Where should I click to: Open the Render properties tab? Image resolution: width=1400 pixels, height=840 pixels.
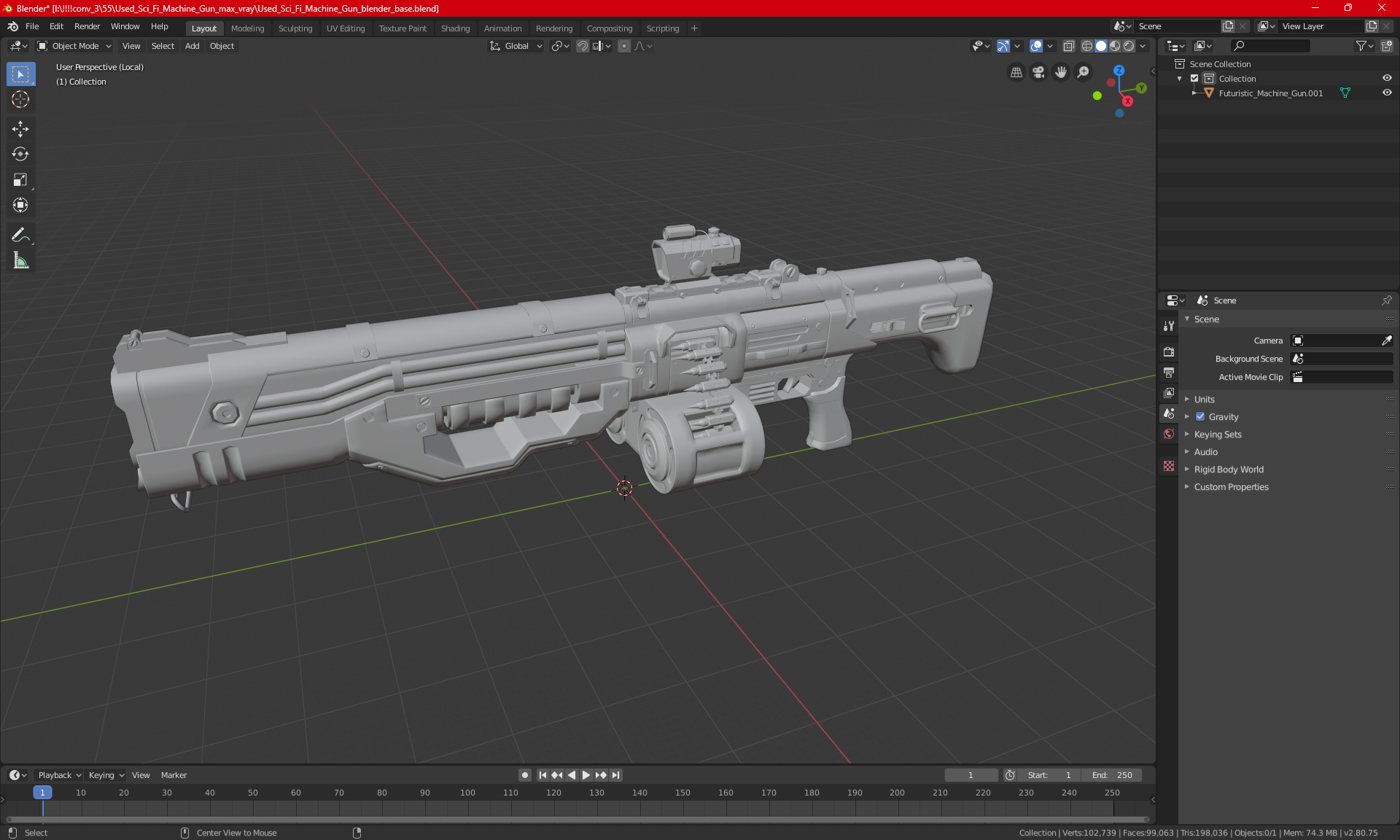click(1169, 352)
